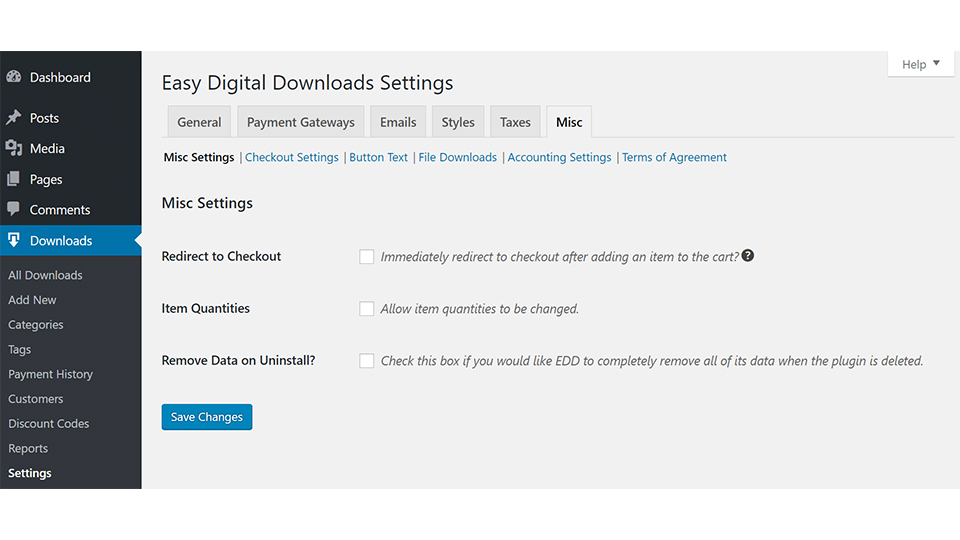Click the help question mark tooltip icon

[748, 256]
